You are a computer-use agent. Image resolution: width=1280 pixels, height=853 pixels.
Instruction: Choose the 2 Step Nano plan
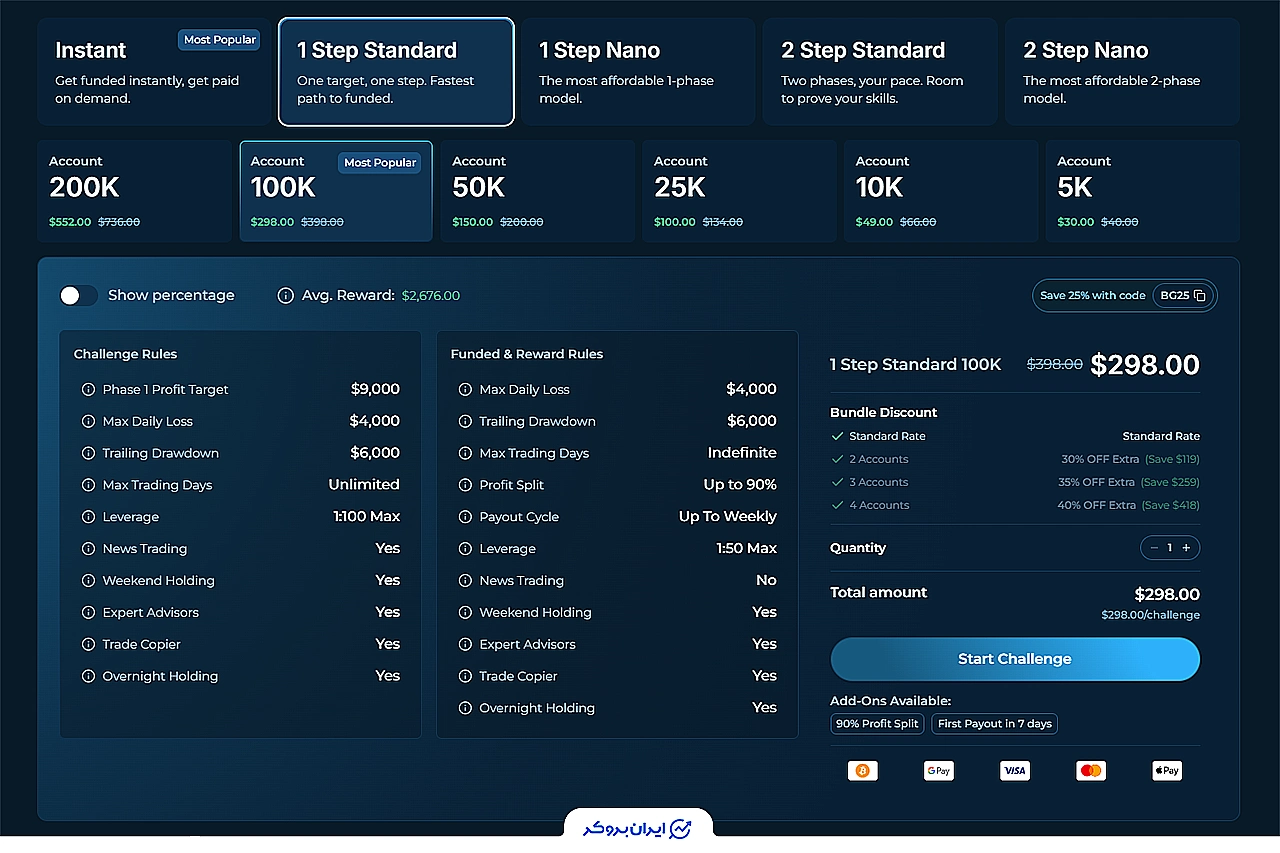1122,72
